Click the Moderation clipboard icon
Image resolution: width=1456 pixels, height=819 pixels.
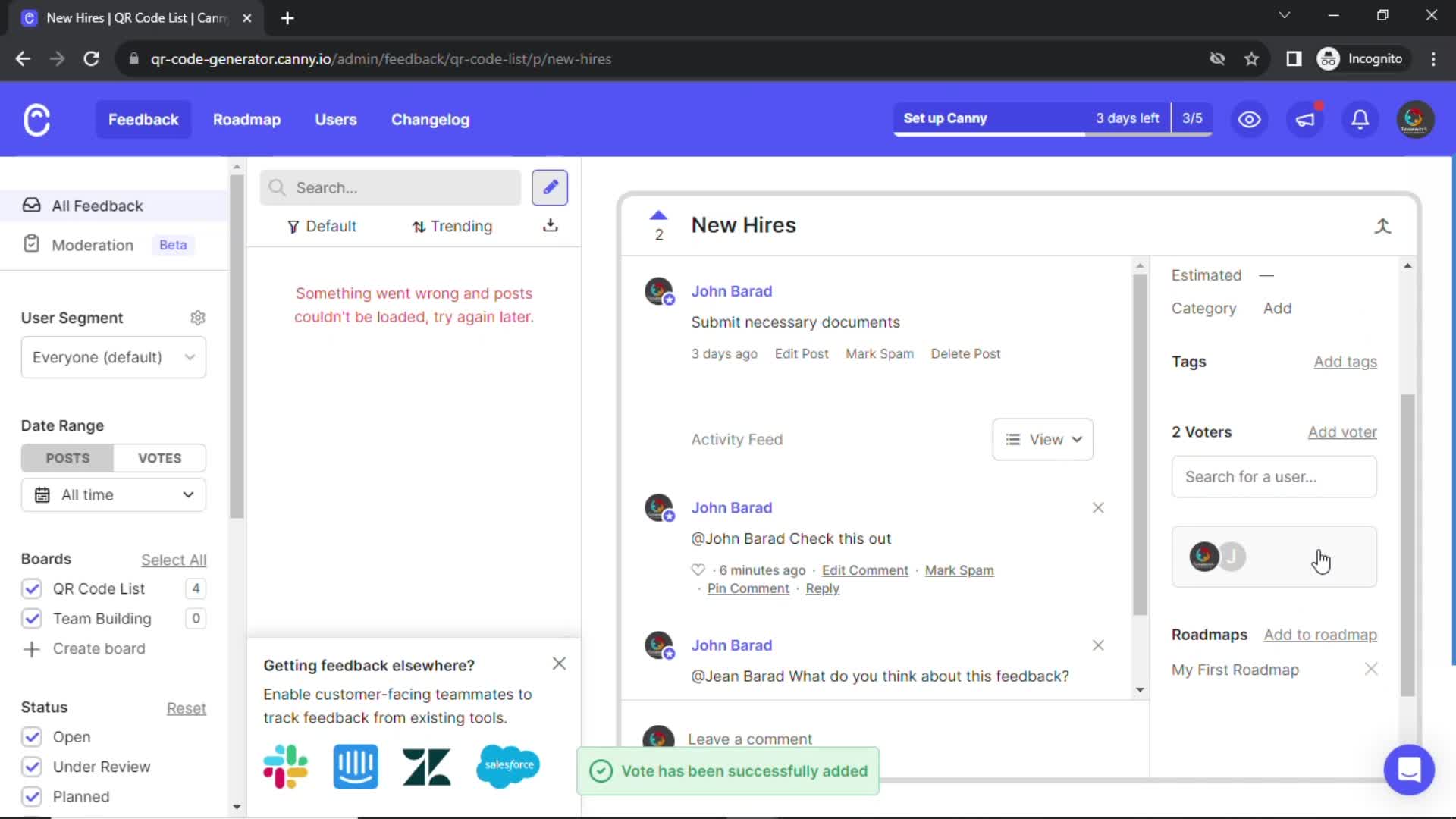(32, 244)
